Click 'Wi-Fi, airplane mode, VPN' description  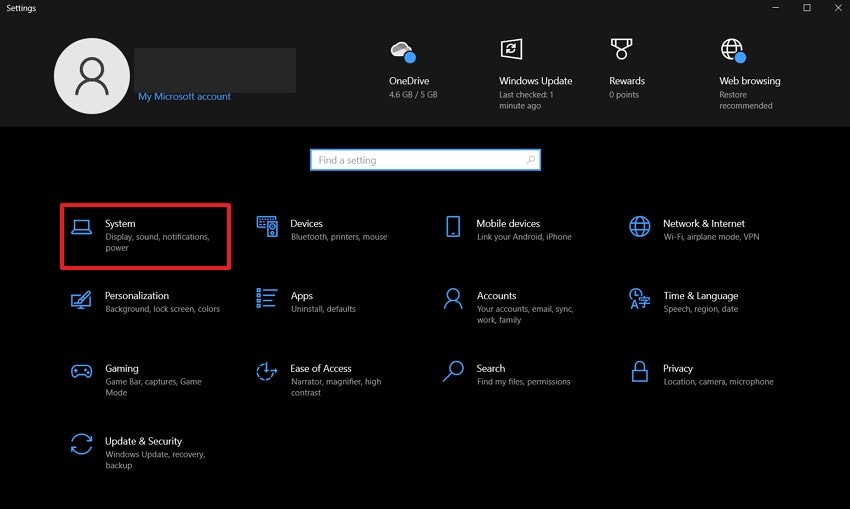(x=711, y=237)
